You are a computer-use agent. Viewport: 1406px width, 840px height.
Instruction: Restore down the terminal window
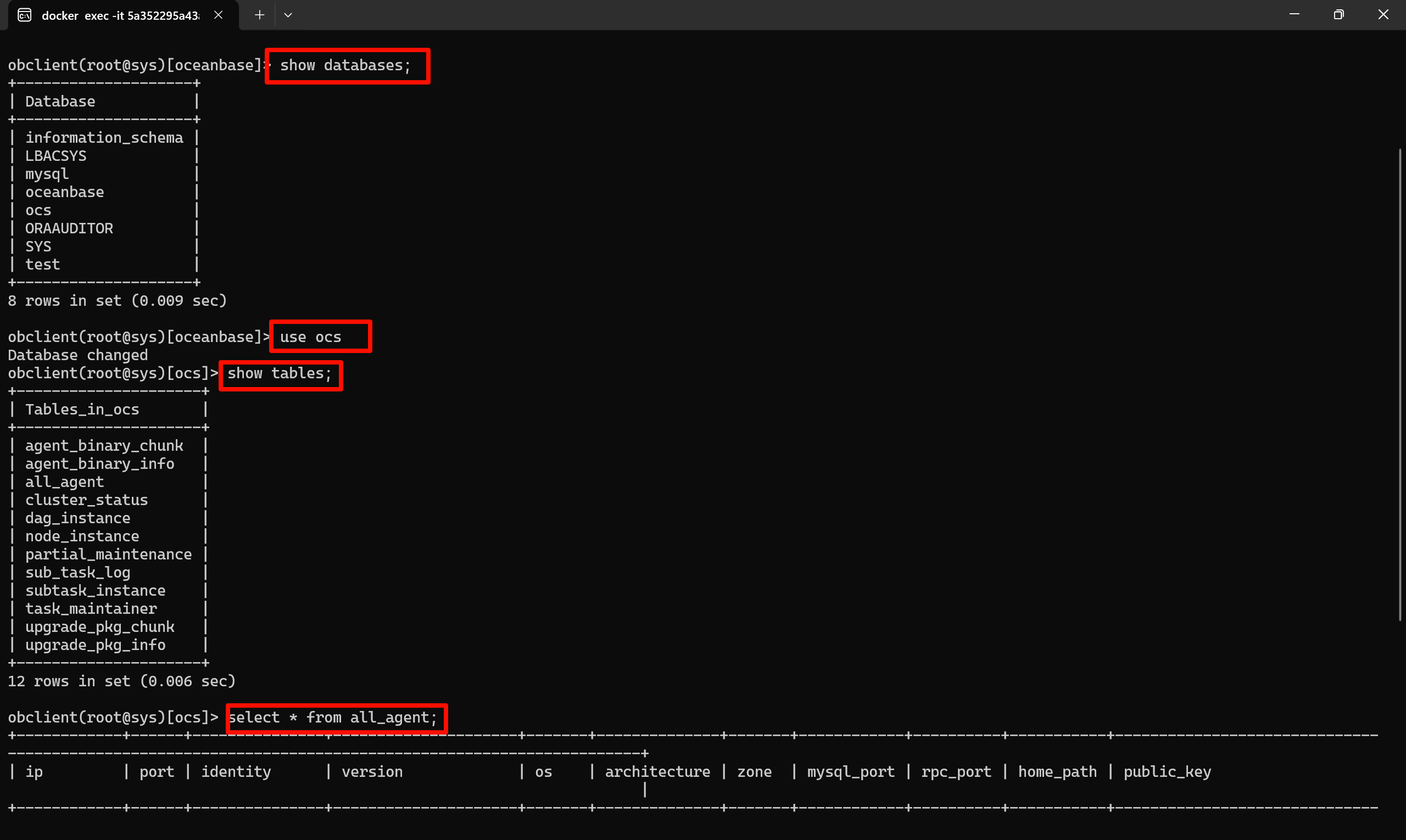pyautogui.click(x=1338, y=15)
